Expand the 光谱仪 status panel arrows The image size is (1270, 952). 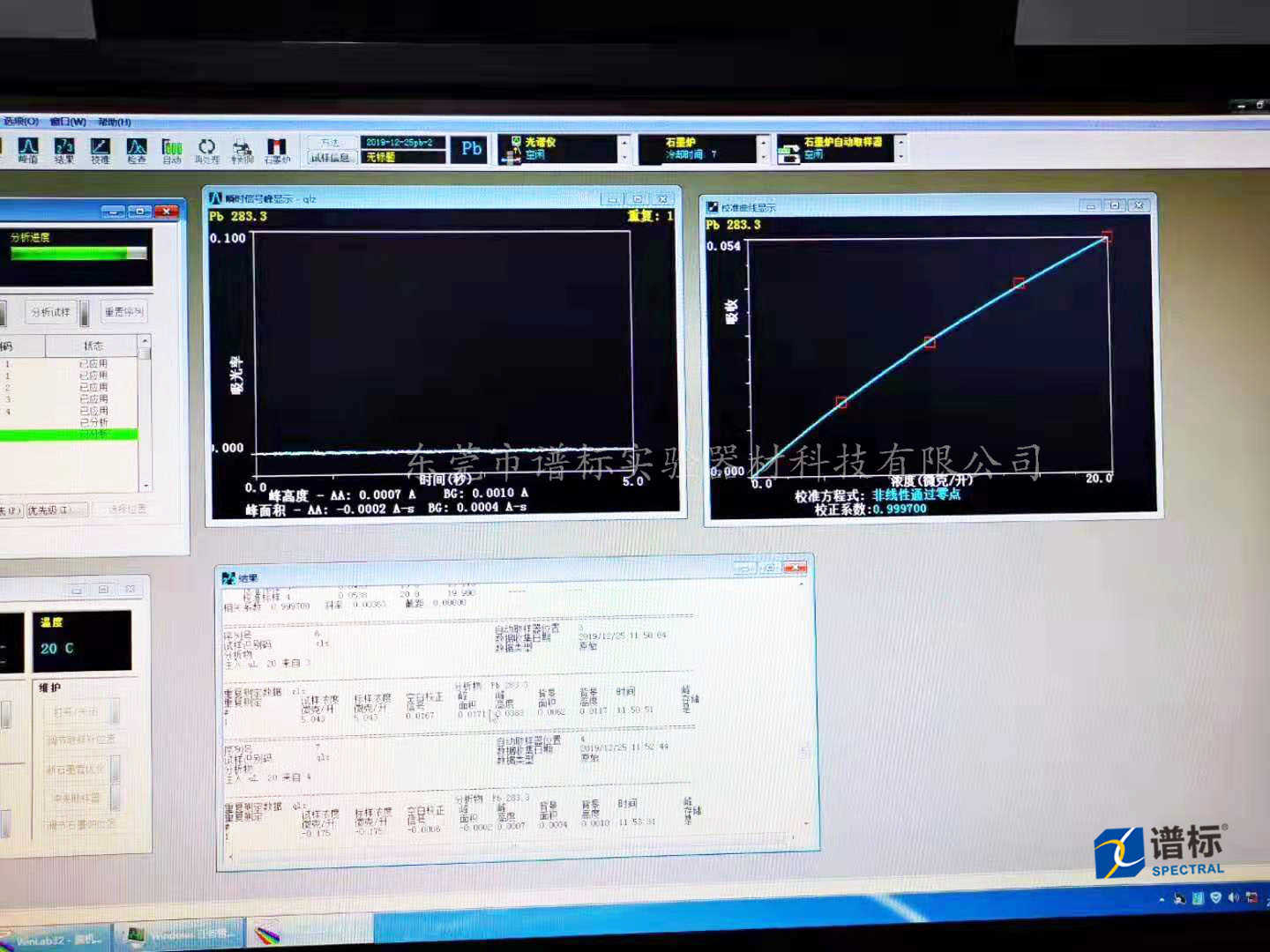coord(624,149)
